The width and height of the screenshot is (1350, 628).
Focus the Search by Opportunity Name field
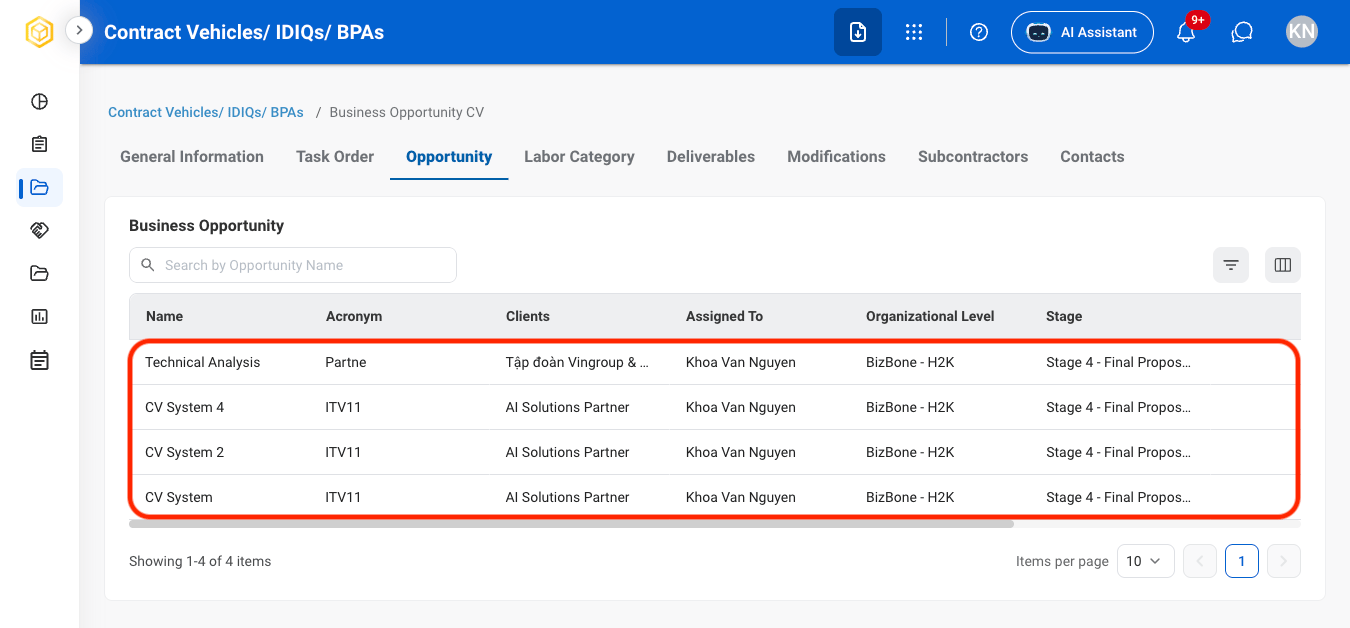tap(293, 265)
